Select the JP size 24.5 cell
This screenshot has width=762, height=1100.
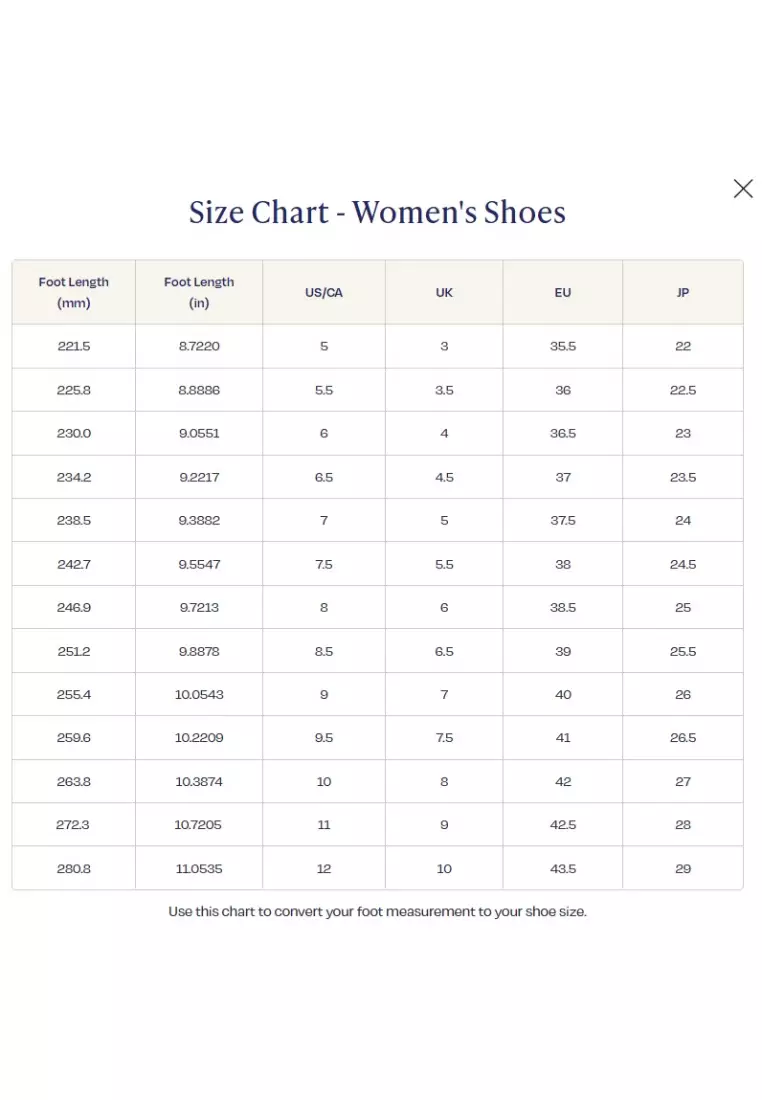coord(683,563)
